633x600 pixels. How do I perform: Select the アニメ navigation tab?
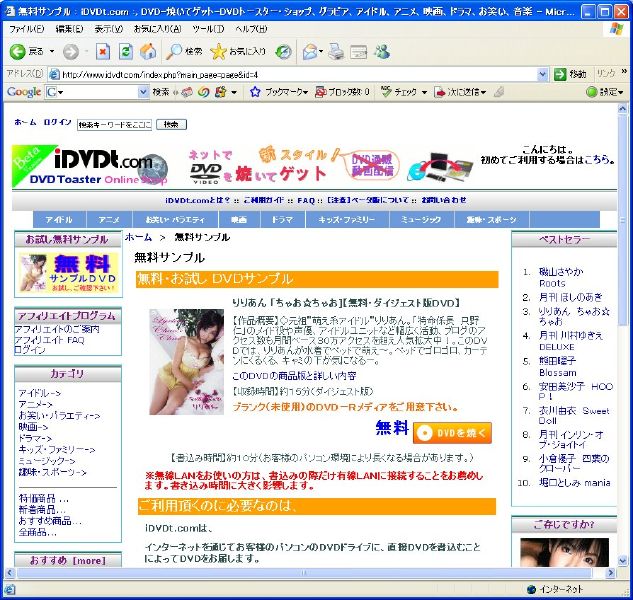point(109,219)
